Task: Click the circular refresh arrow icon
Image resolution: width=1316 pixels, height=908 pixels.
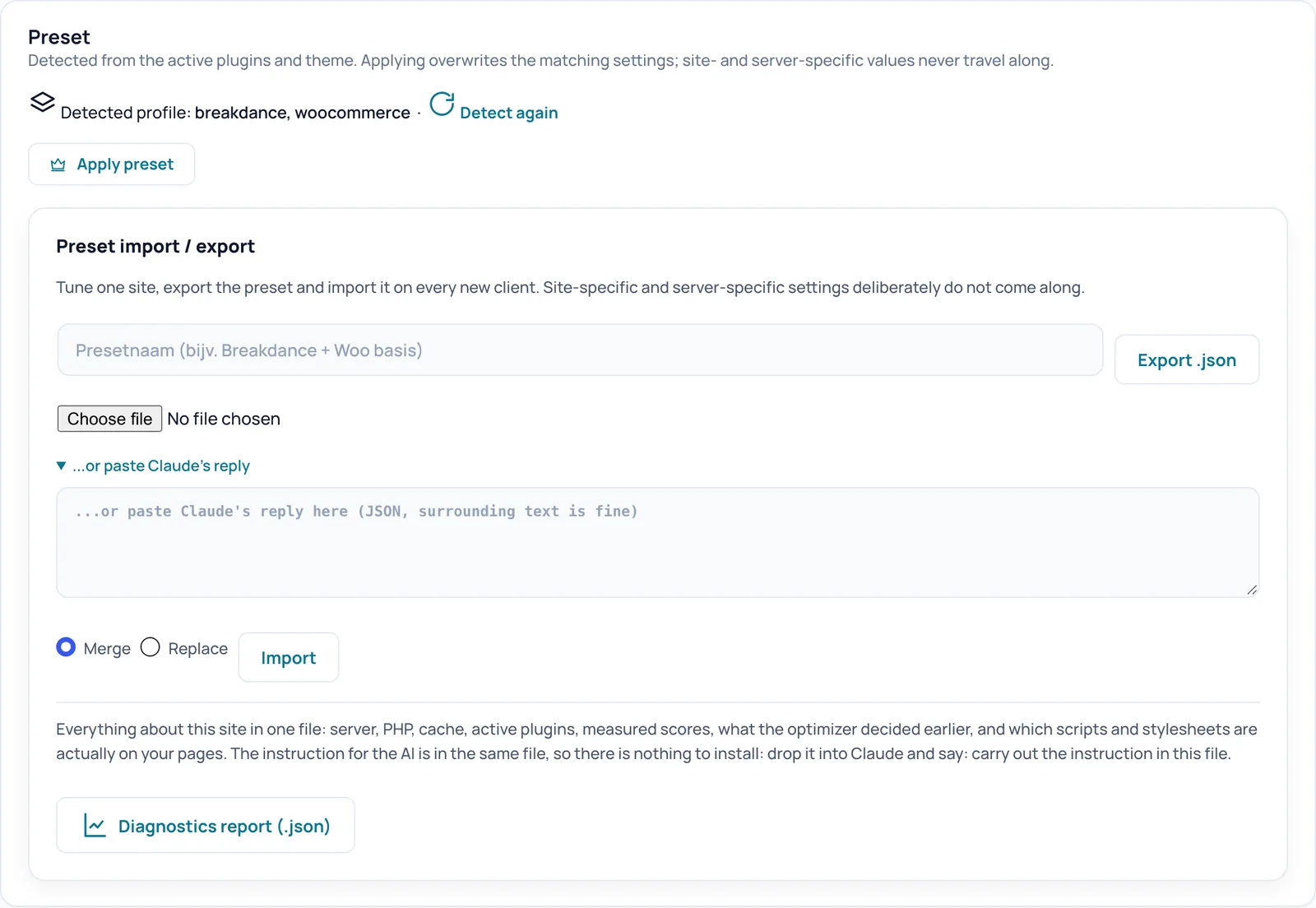Action: [442, 104]
